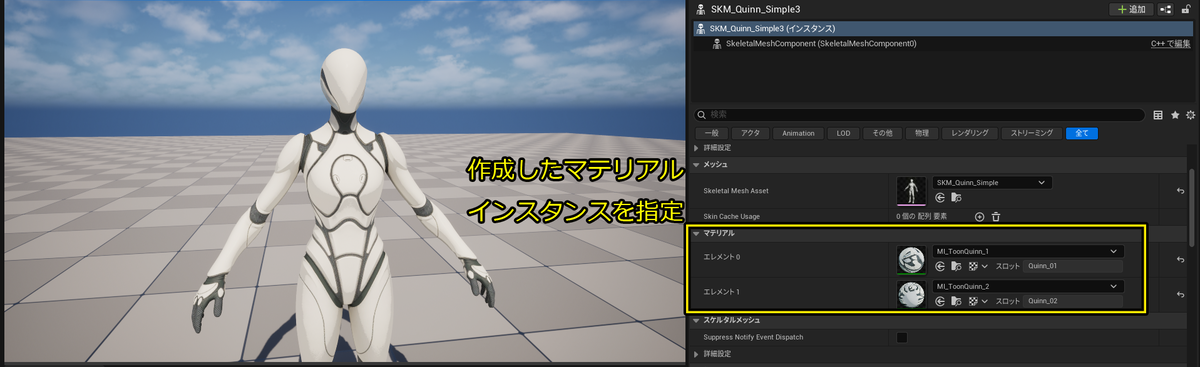This screenshot has width=1200, height=367.
Task: Click the Quinn_01 slot name field
Action: (x=1073, y=266)
